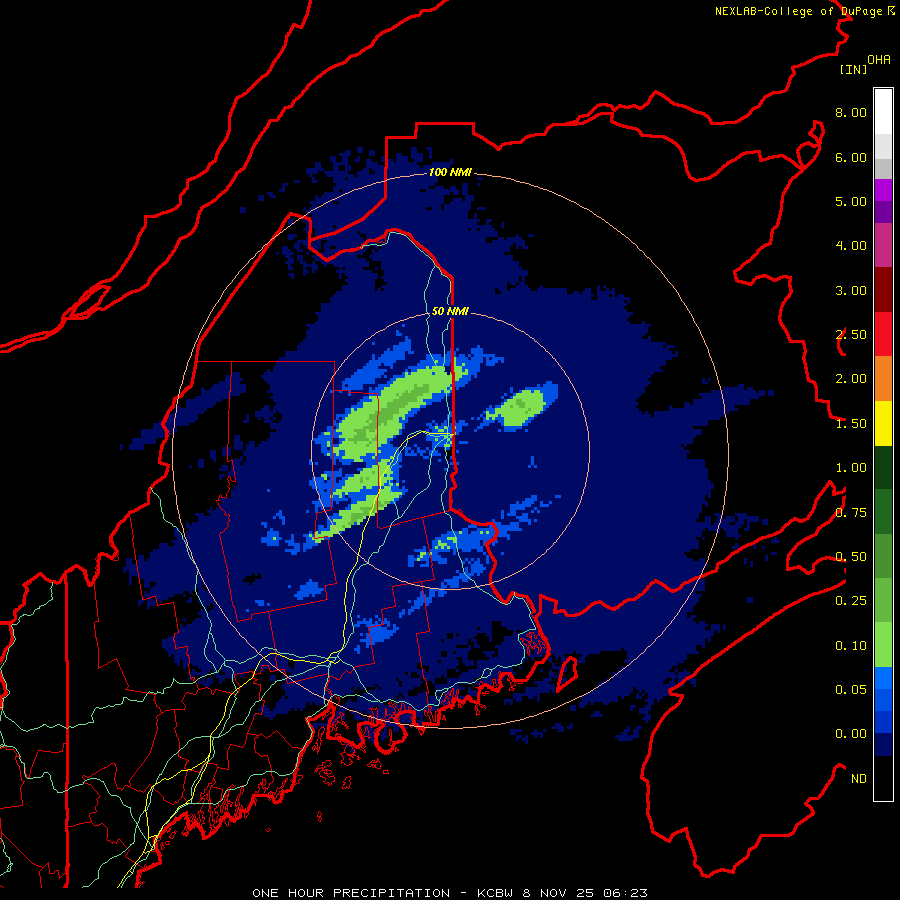This screenshot has height=900, width=900.
Task: Click the 50 NMI range ring label
Action: (451, 311)
